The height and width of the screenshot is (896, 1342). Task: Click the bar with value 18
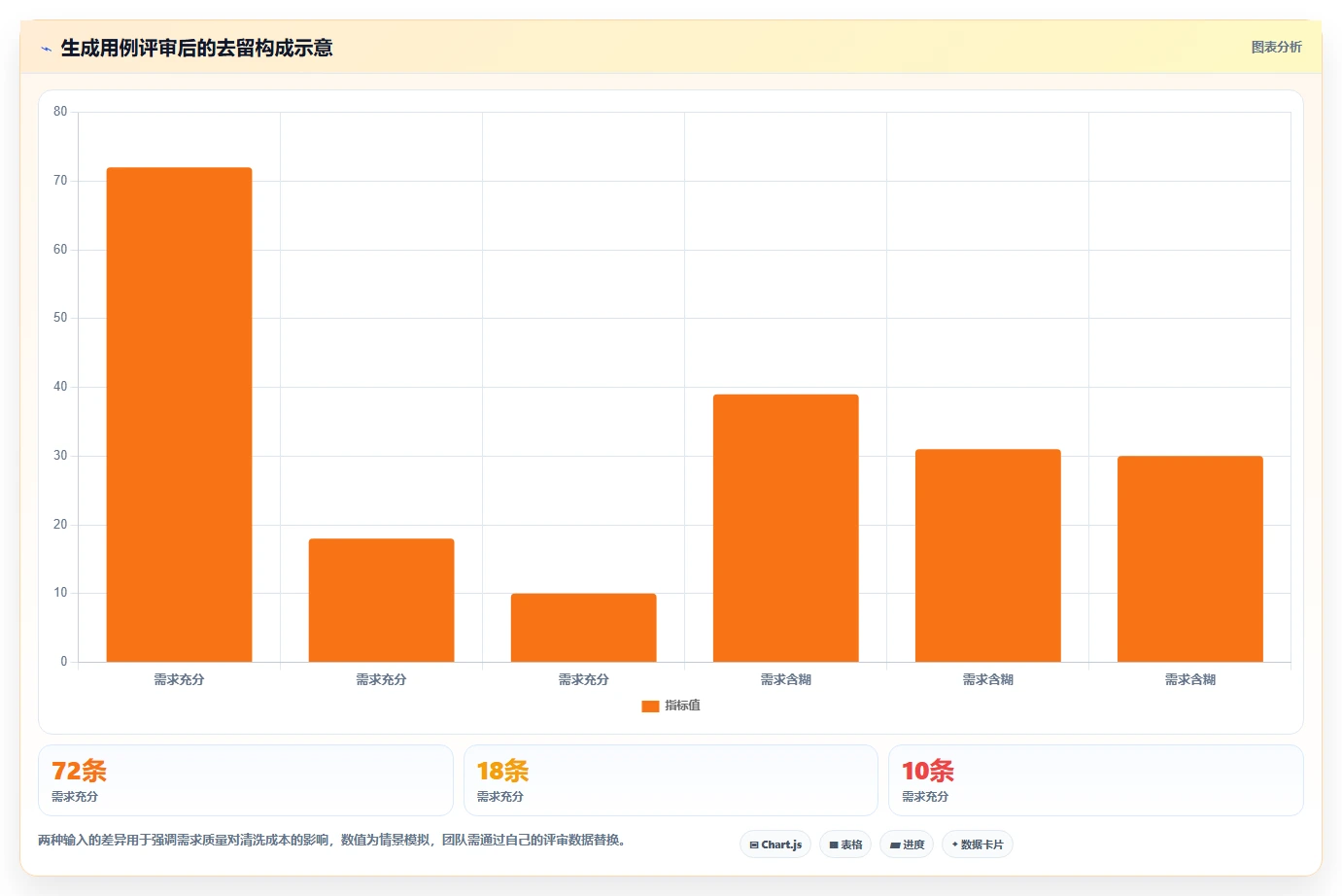coord(381,601)
